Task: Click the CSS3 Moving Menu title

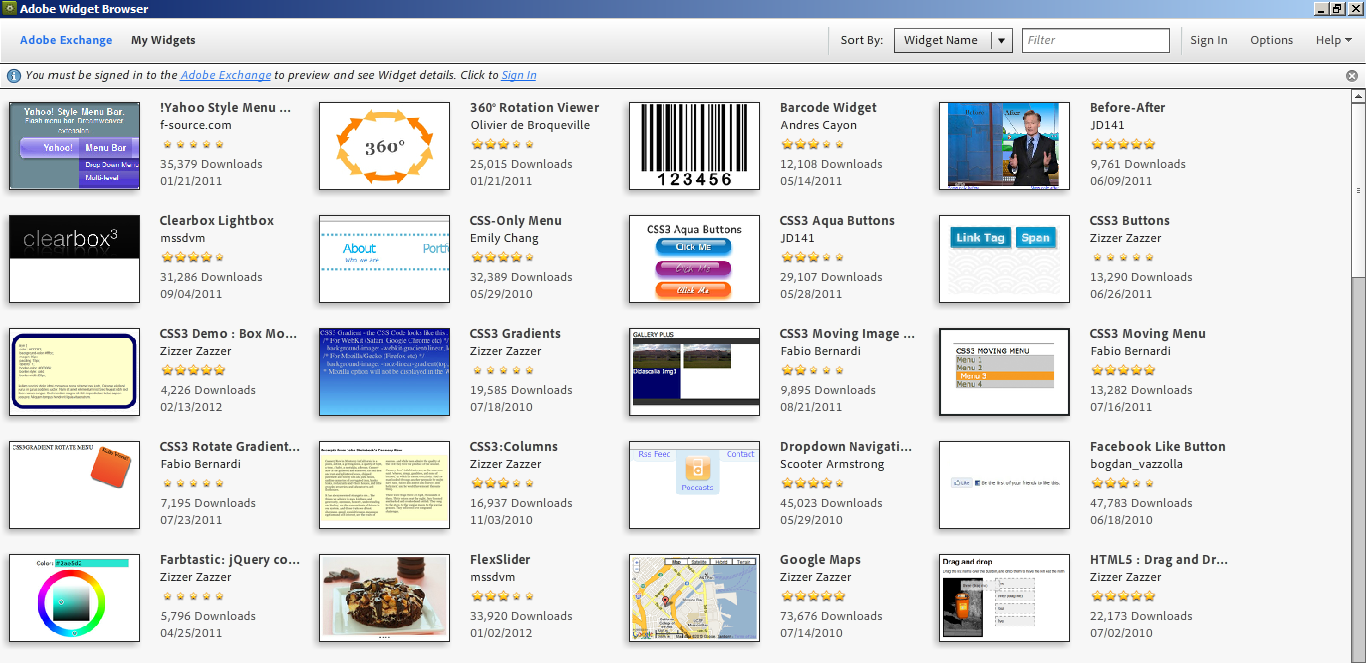Action: [1148, 334]
